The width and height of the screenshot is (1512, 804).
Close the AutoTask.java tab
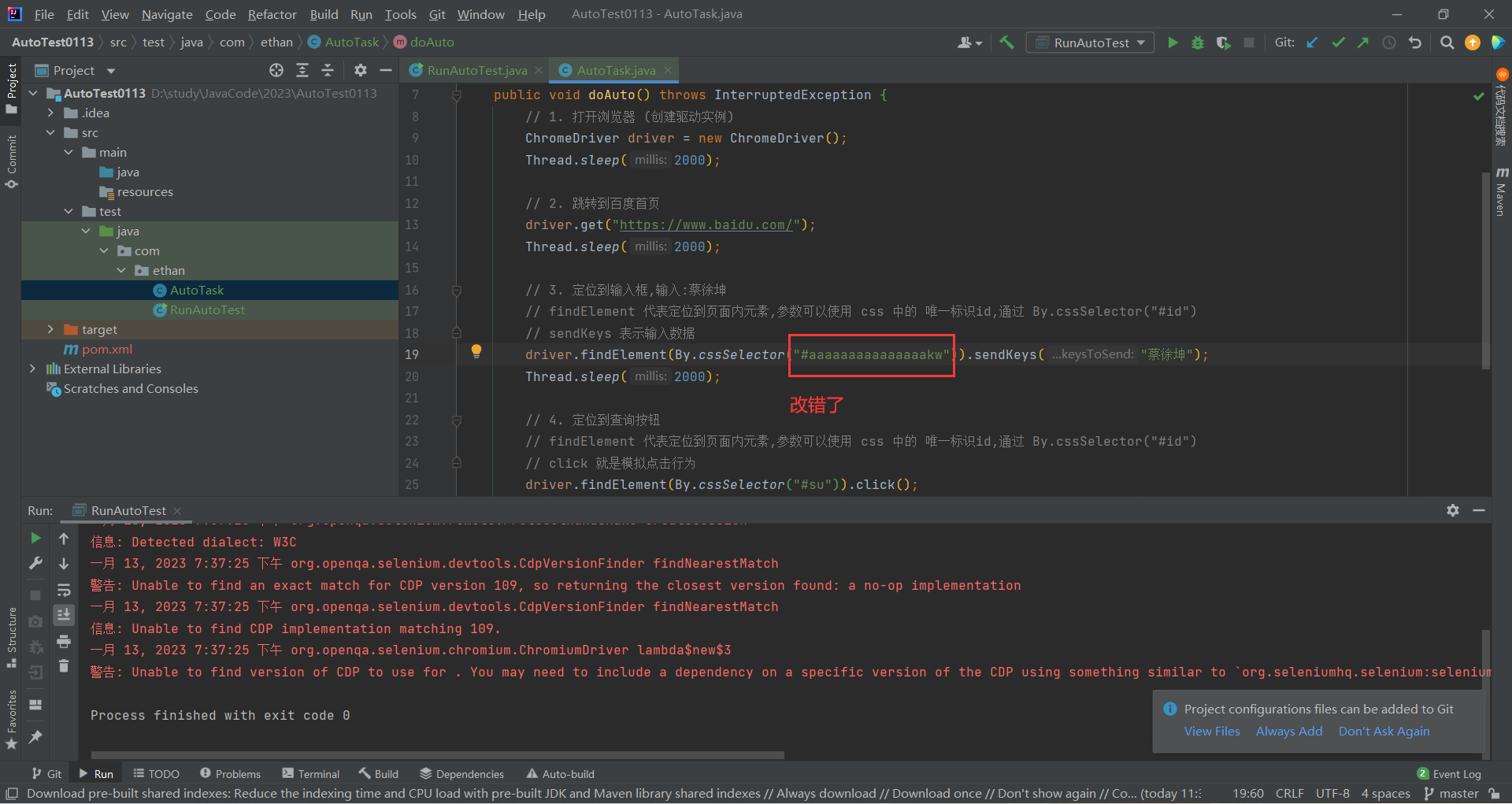(668, 70)
